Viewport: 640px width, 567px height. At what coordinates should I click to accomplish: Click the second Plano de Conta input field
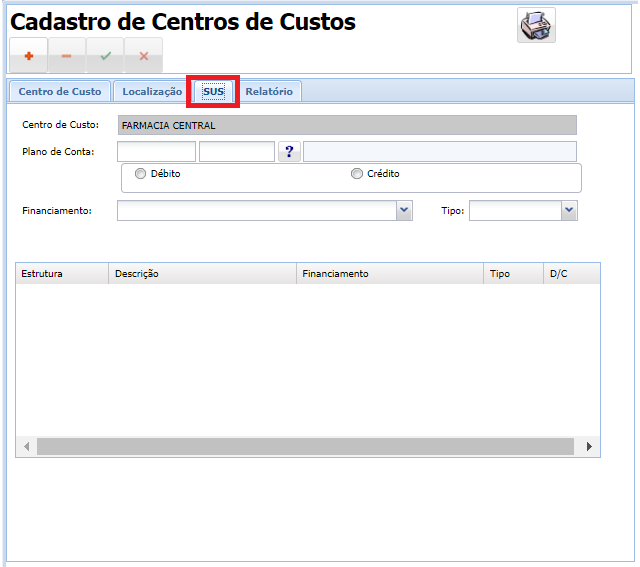[237, 152]
